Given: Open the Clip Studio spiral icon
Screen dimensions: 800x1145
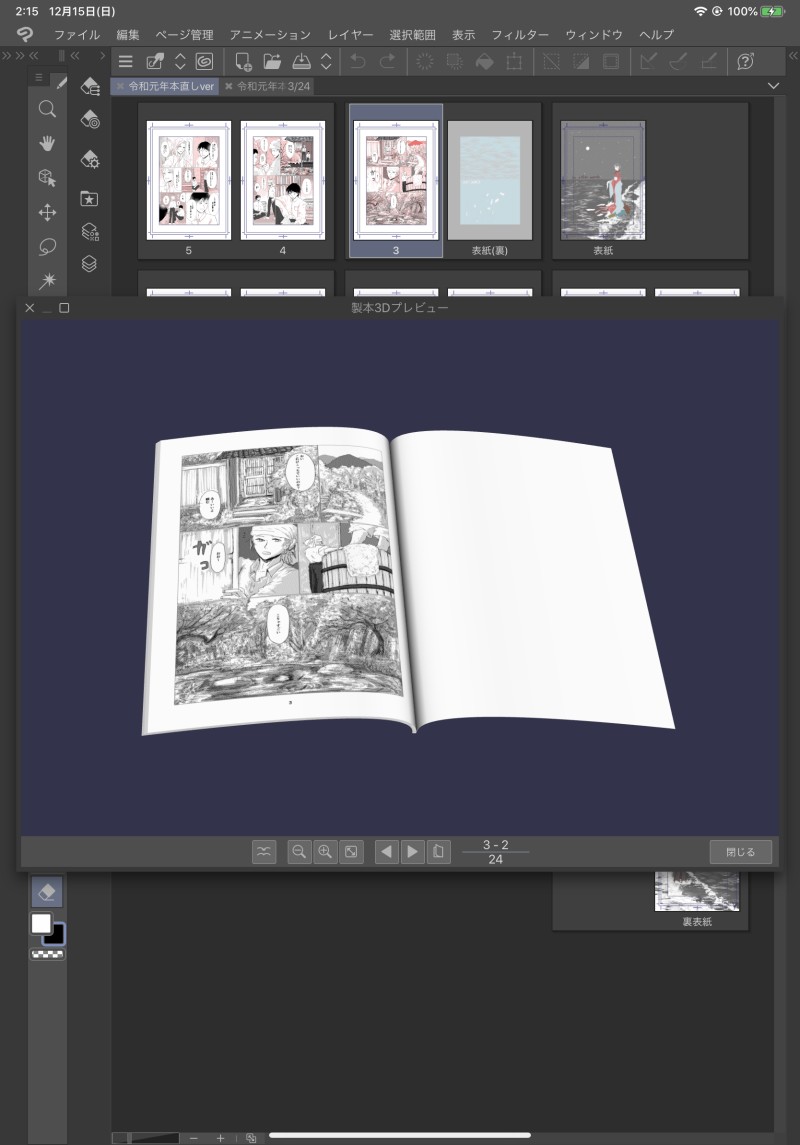Looking at the screenshot, I should click(x=204, y=62).
